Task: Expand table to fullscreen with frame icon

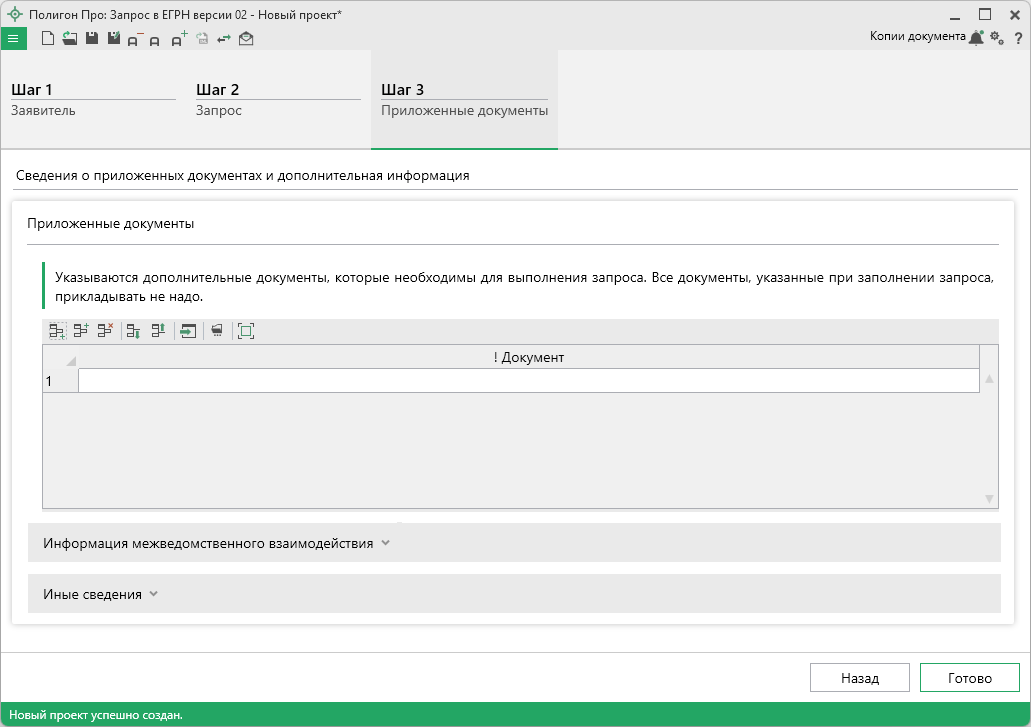Action: (246, 331)
